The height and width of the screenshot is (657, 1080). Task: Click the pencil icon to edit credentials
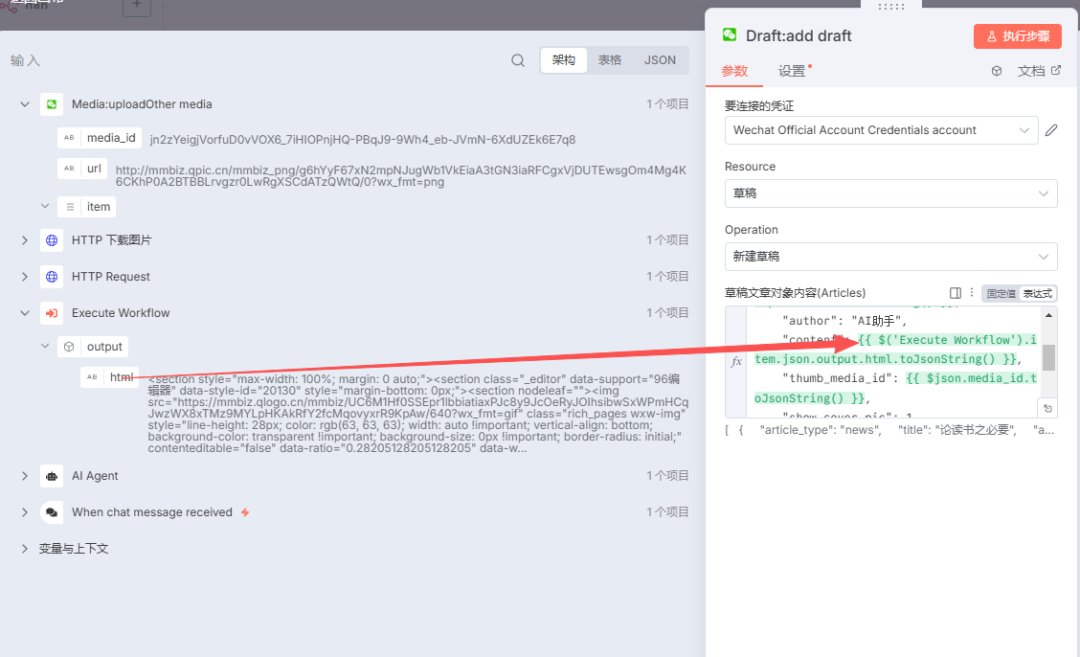tap(1051, 130)
